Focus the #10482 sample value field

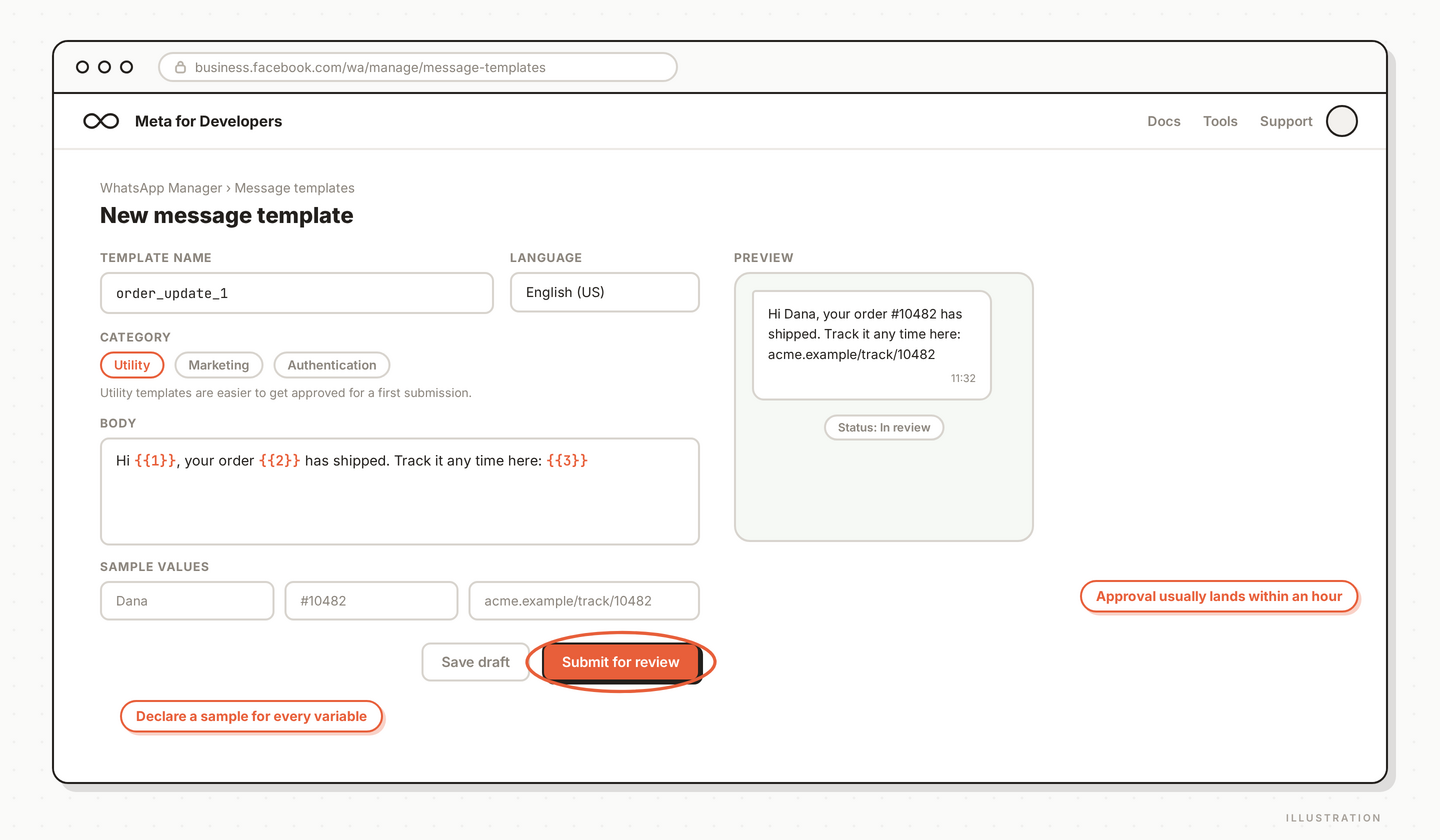(x=371, y=601)
